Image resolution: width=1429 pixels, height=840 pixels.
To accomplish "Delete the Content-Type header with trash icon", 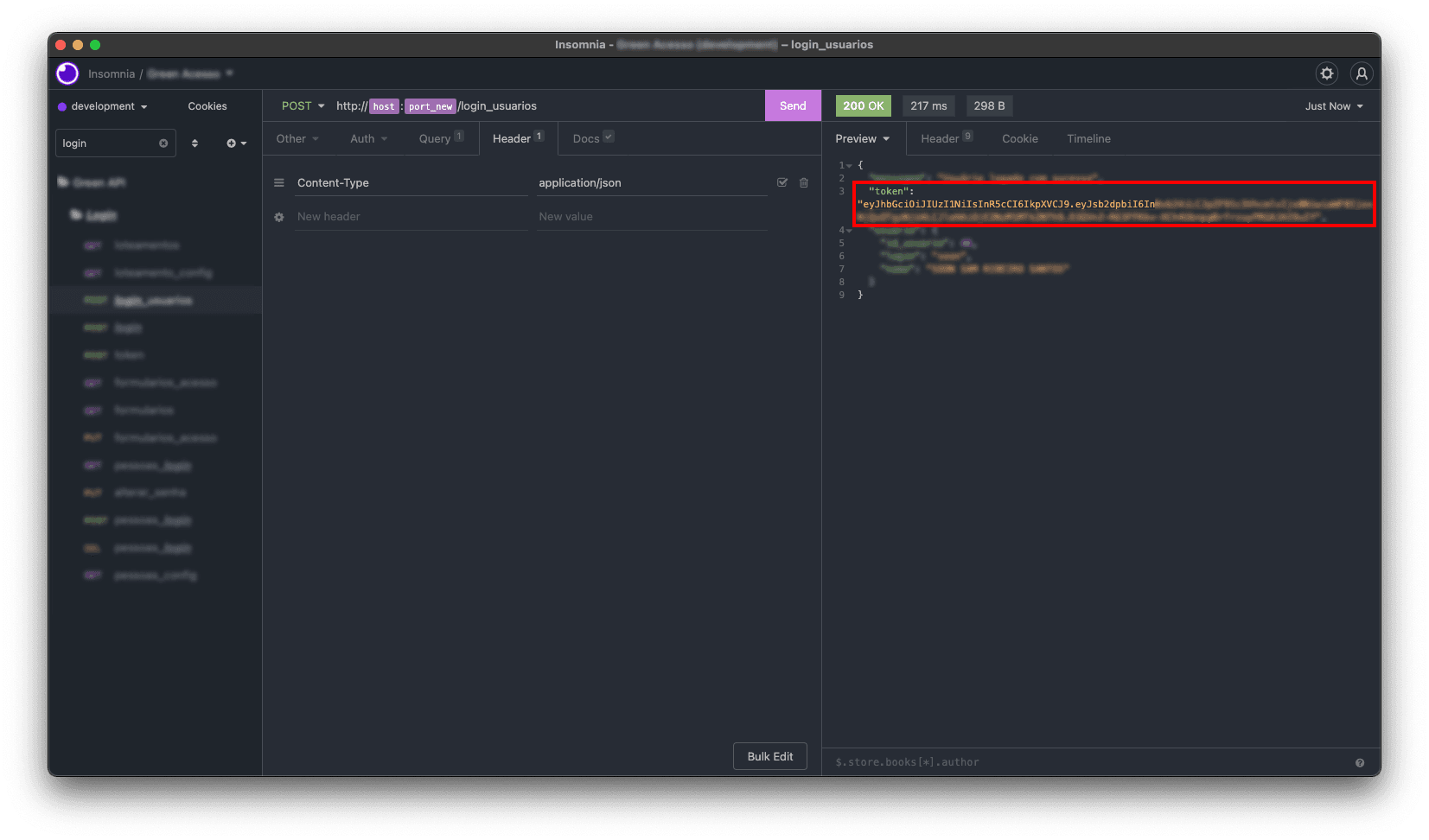I will [x=804, y=183].
